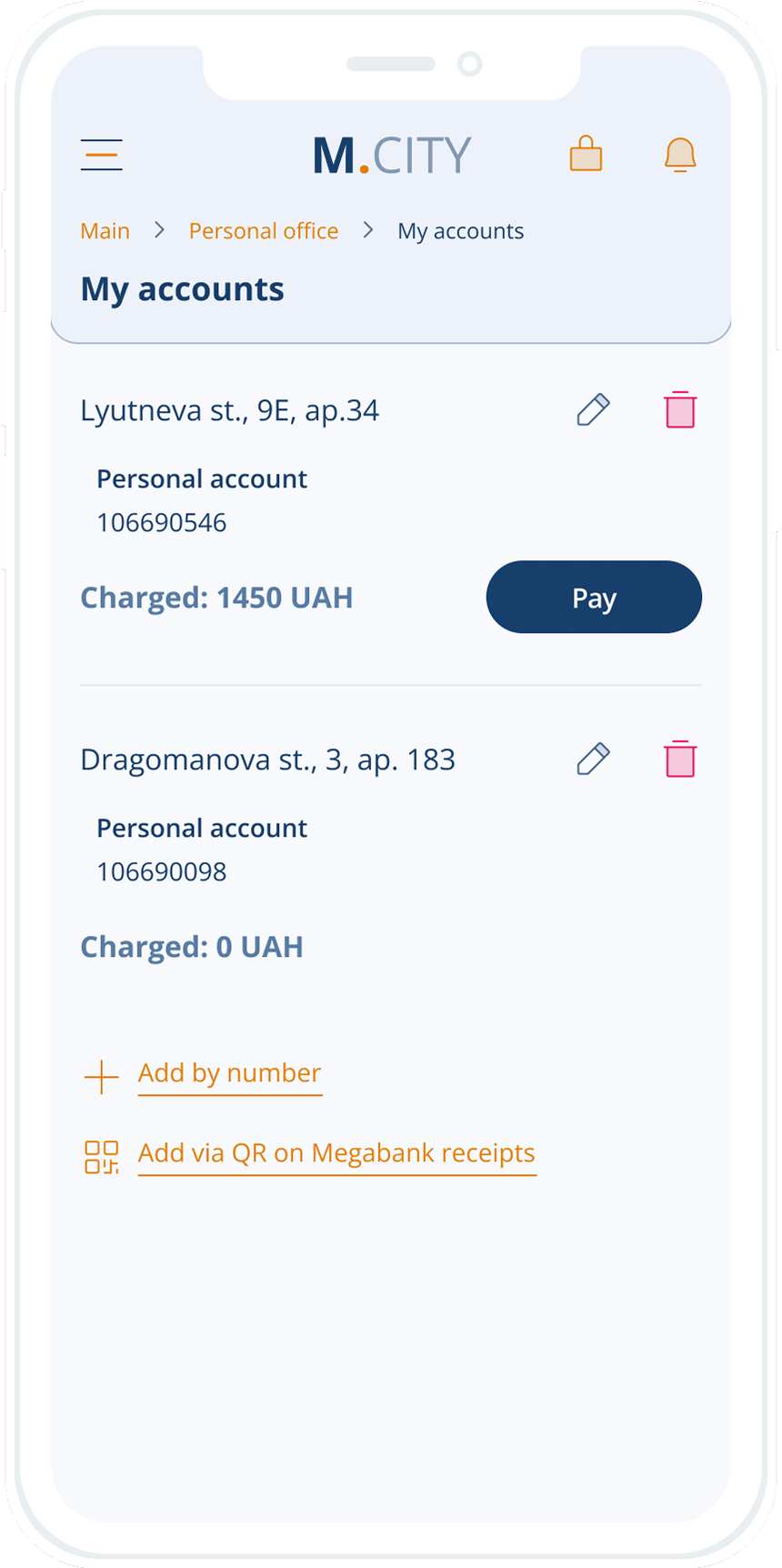Open the shopping bag icon

point(586,154)
